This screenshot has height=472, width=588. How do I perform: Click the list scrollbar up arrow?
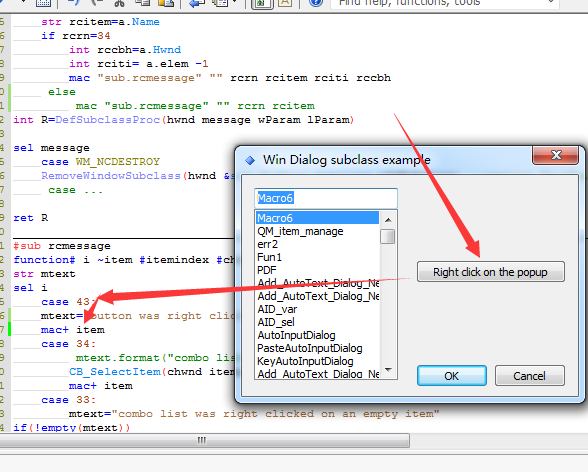pos(388,220)
